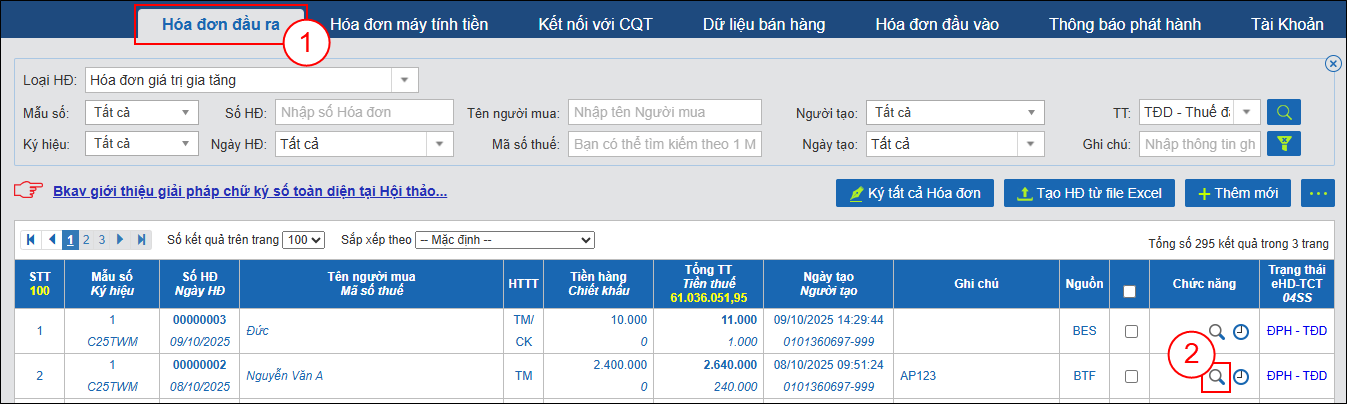Check the box for invoice 00000003 row
This screenshot has height=404, width=1347.
1131,331
